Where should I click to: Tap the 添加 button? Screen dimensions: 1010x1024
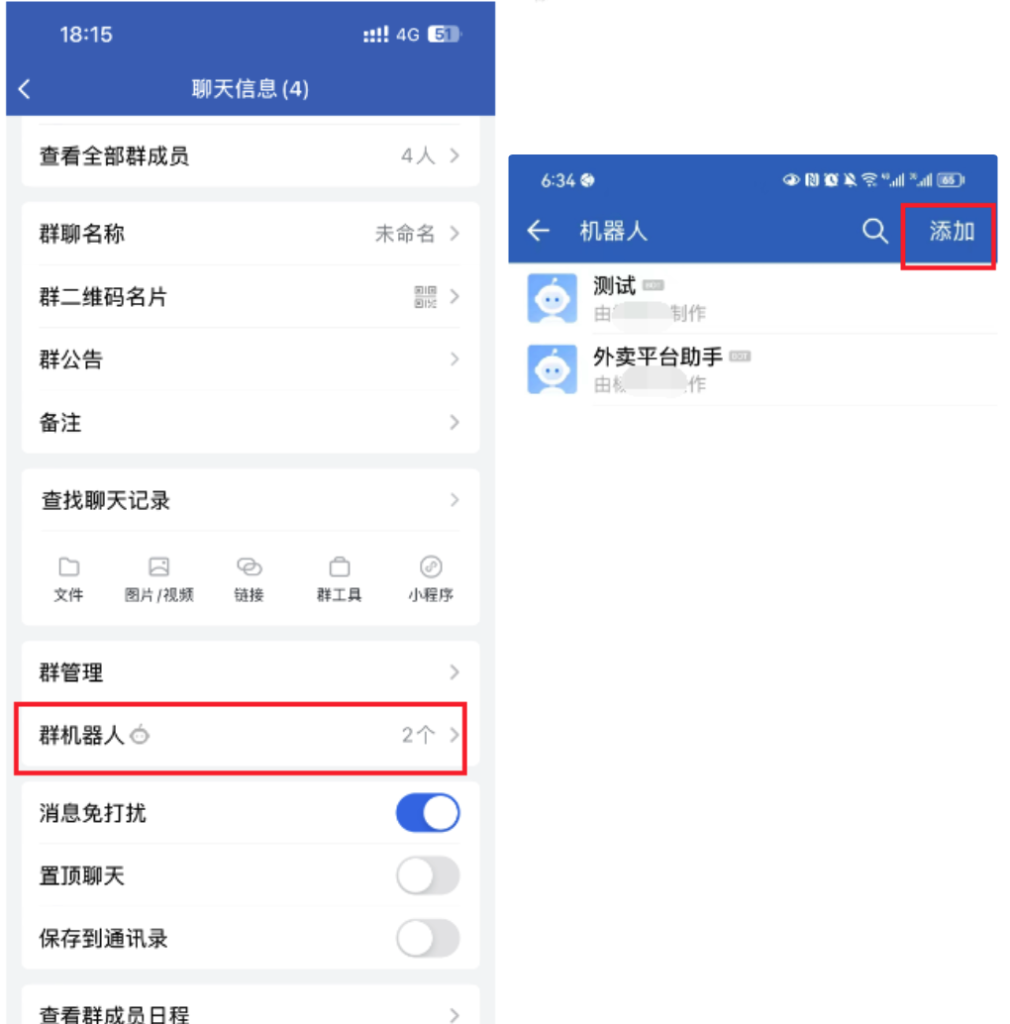950,232
